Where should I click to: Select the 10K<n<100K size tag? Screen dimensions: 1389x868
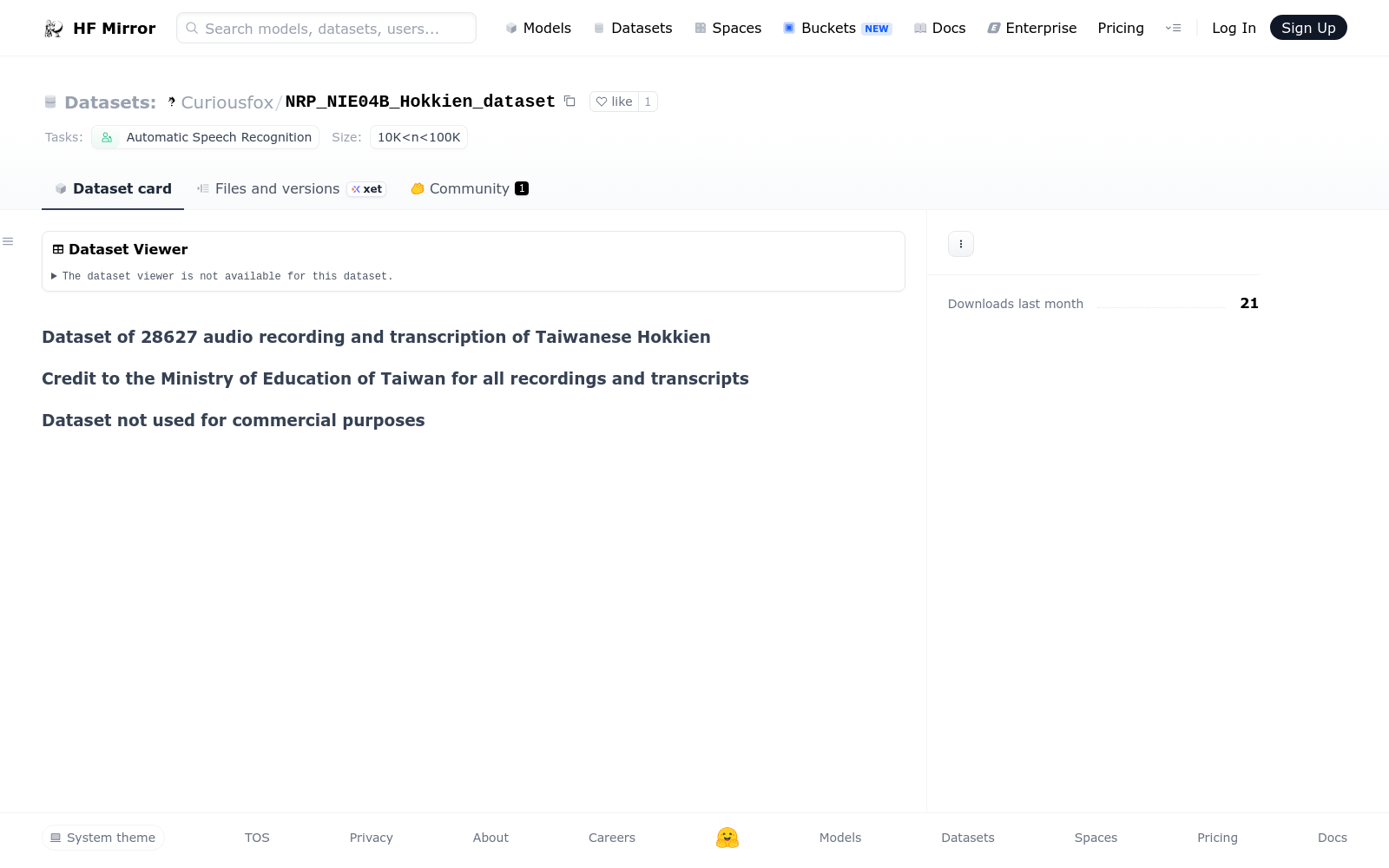click(x=418, y=137)
